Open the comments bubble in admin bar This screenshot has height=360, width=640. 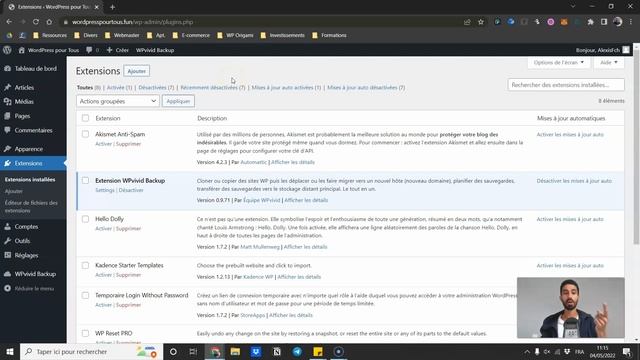pos(92,50)
